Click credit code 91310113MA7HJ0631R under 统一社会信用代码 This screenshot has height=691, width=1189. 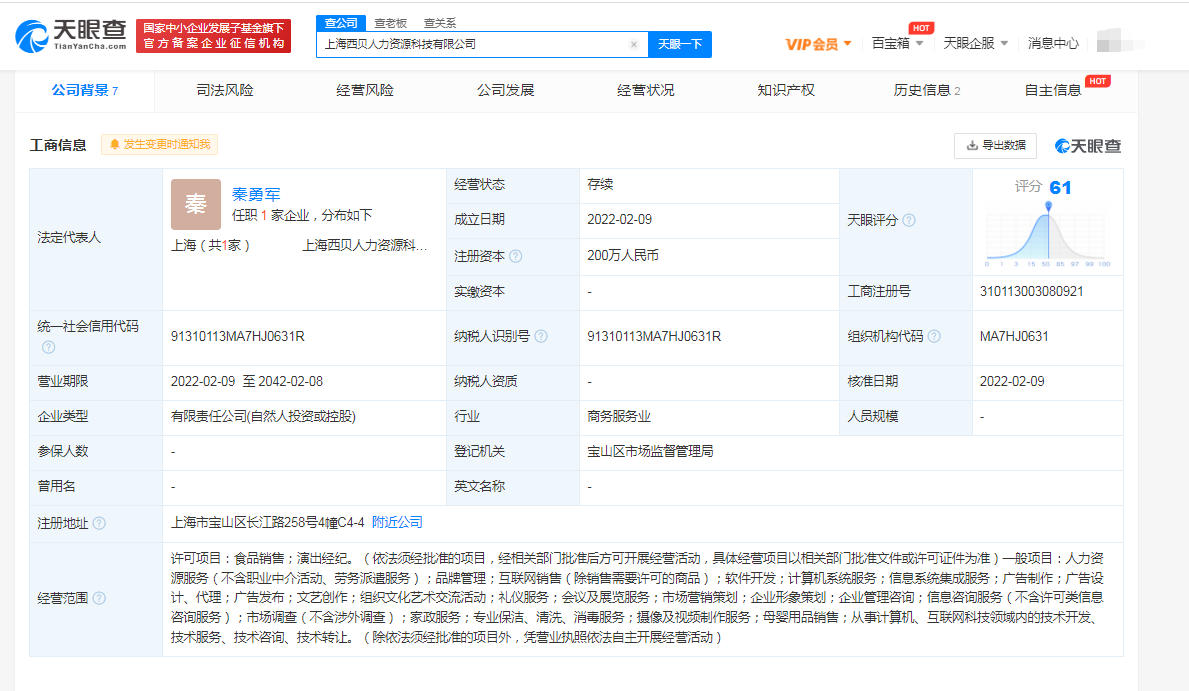pyautogui.click(x=237, y=336)
